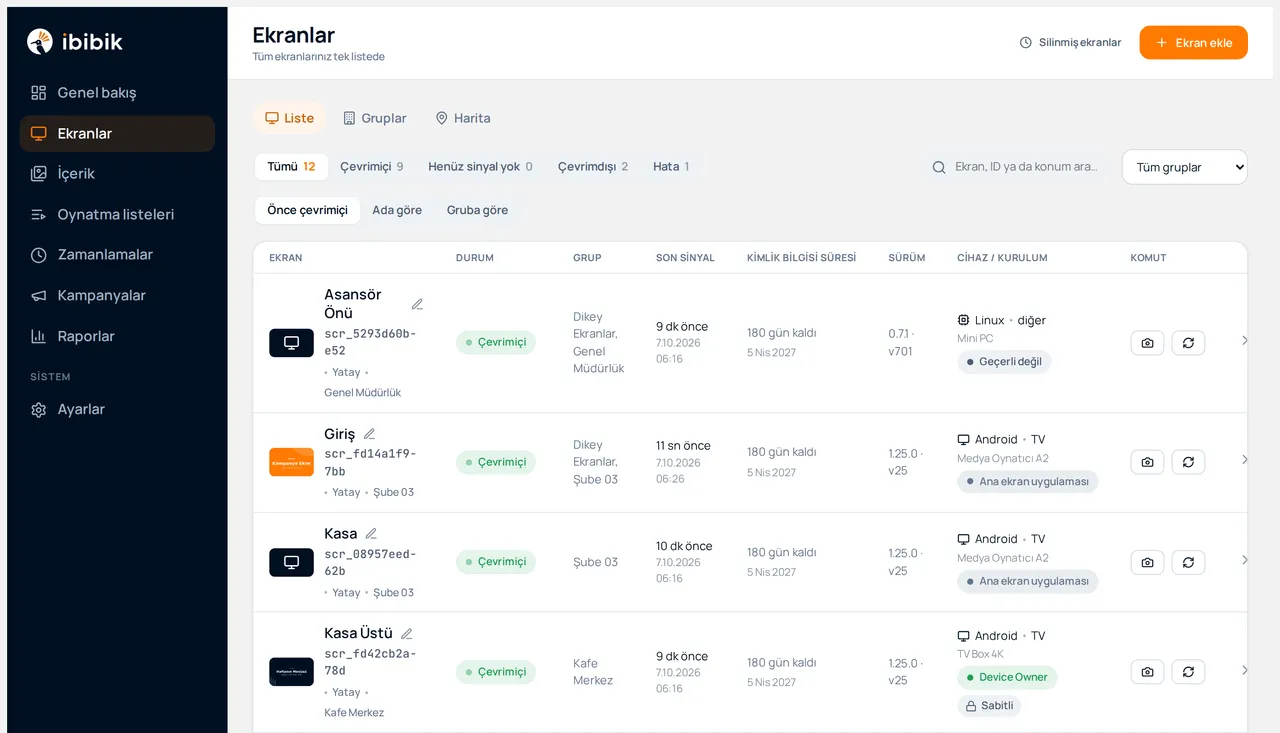Expand the Kasa Üstü row chevron
The width and height of the screenshot is (1280, 733).
(1244, 669)
